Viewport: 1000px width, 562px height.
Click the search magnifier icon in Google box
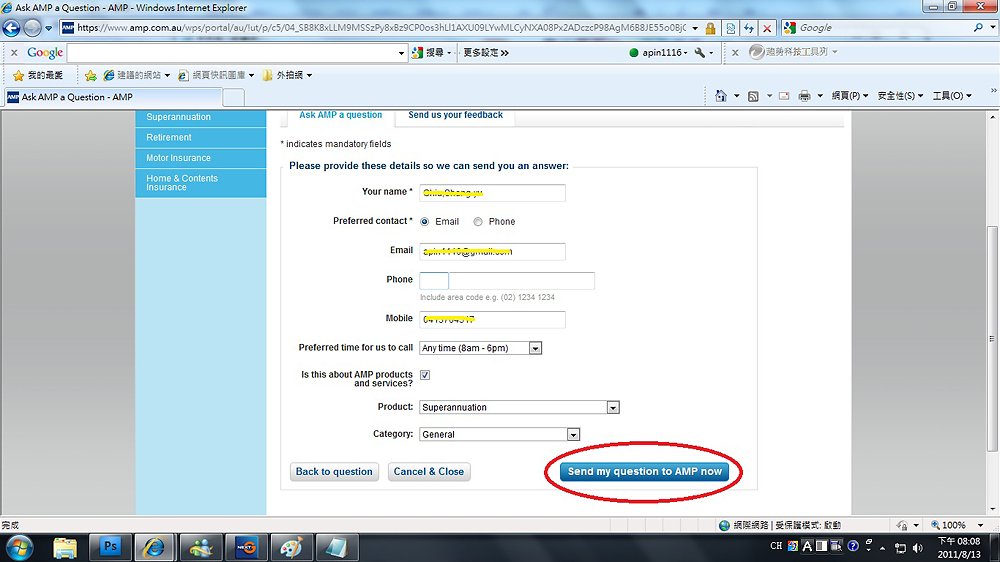tap(978, 27)
